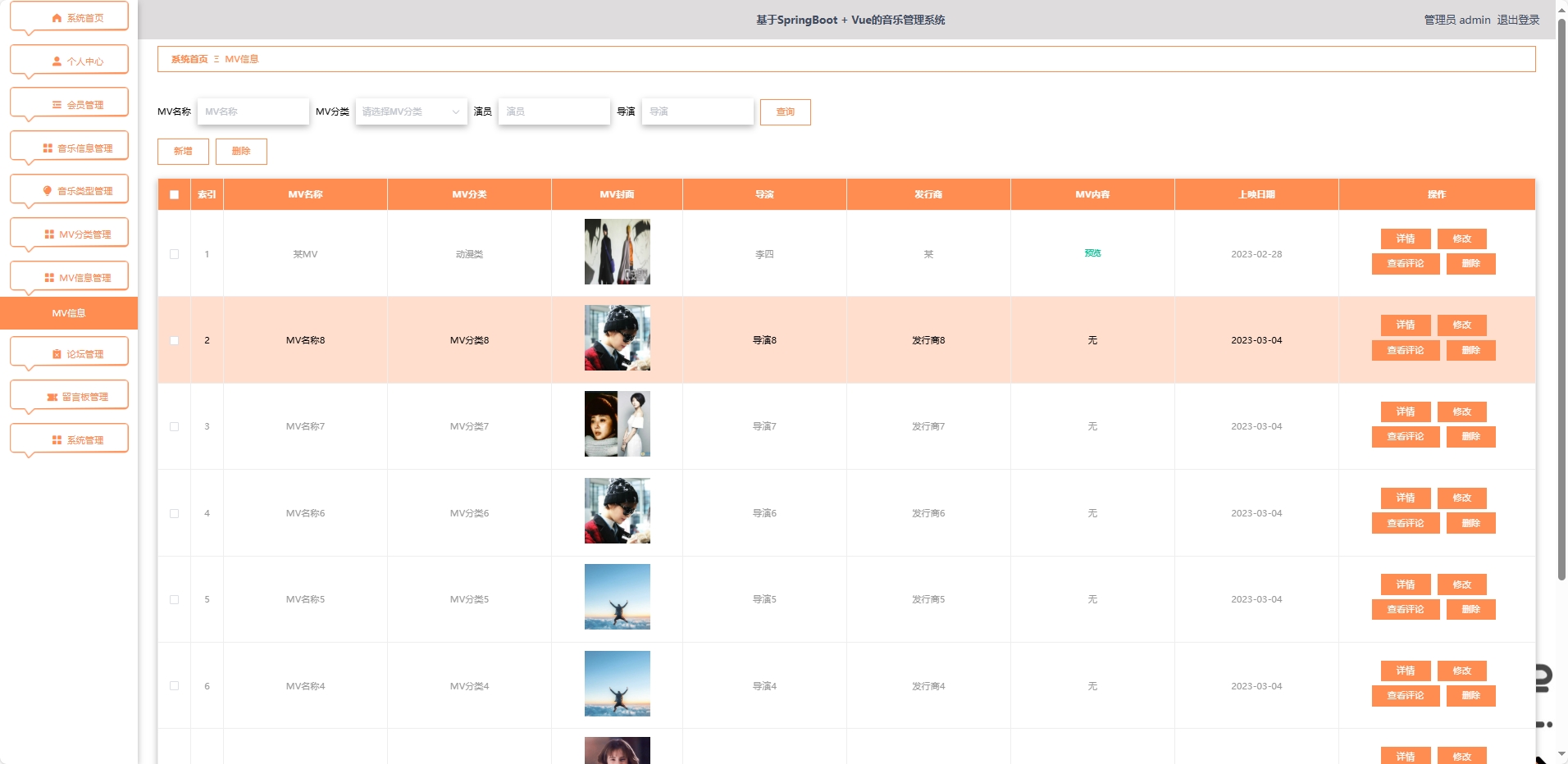
Task: Click the vertical page scrollbar
Action: tap(1561, 299)
